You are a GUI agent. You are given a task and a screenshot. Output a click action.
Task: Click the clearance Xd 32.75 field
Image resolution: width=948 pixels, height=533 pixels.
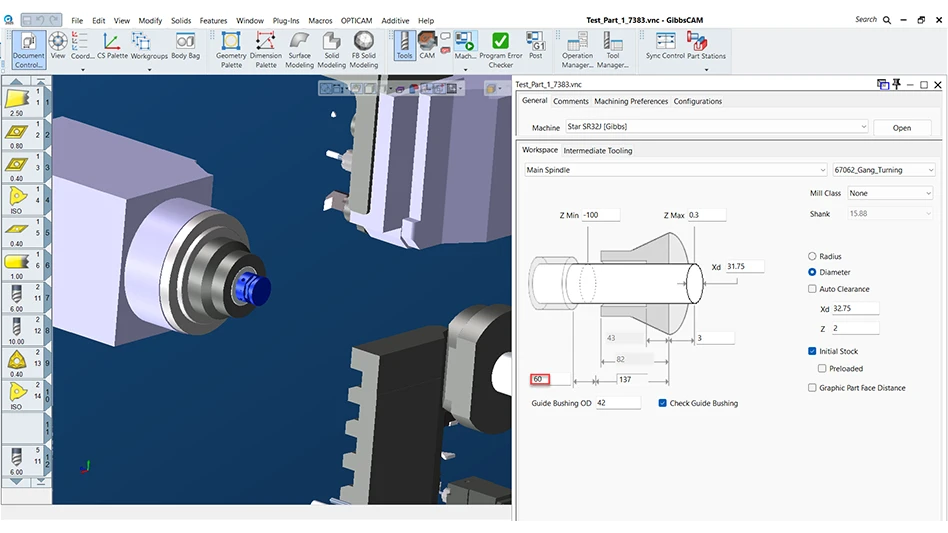tap(855, 308)
